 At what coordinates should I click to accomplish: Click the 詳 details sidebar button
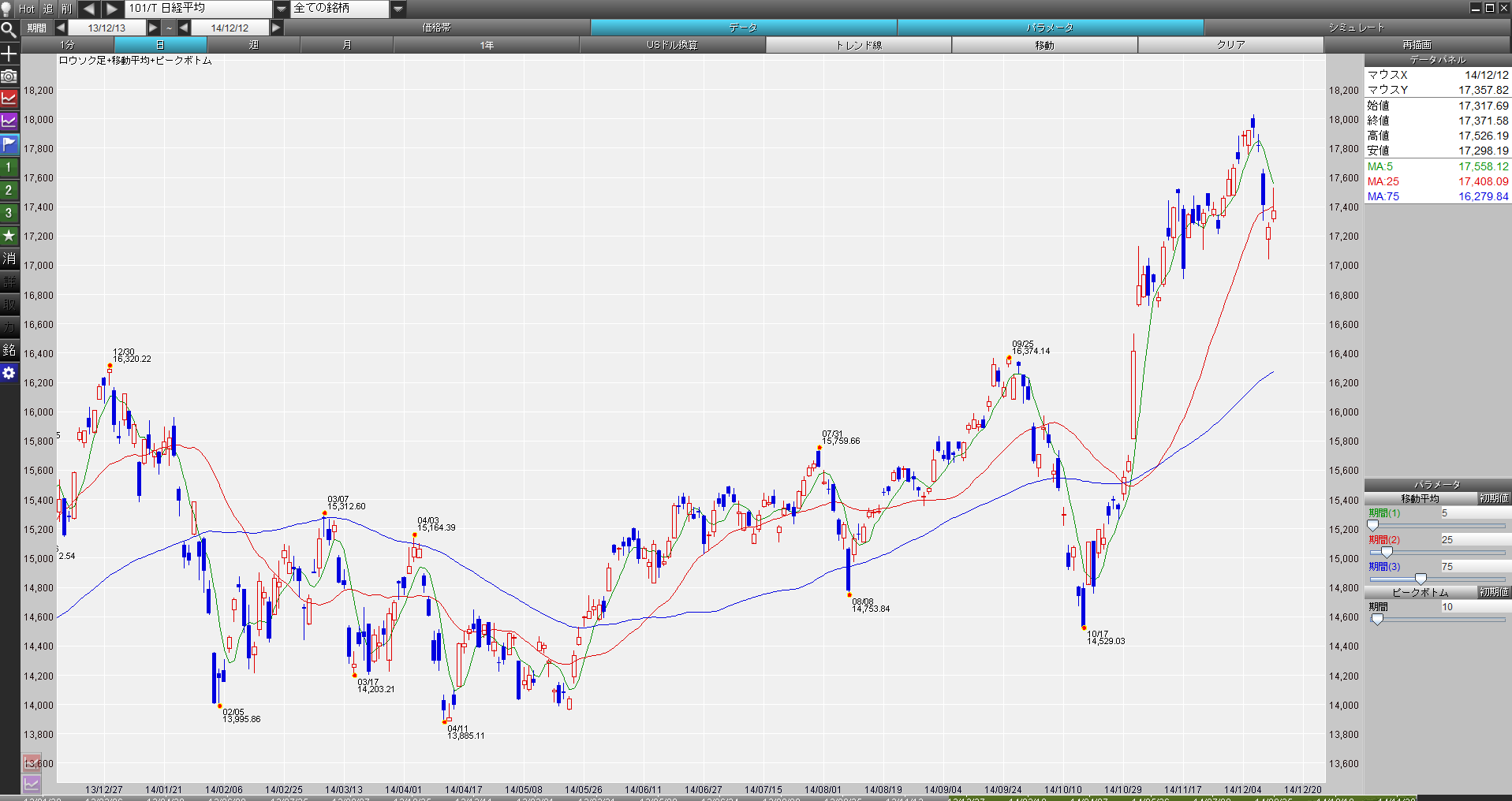tap(9, 282)
